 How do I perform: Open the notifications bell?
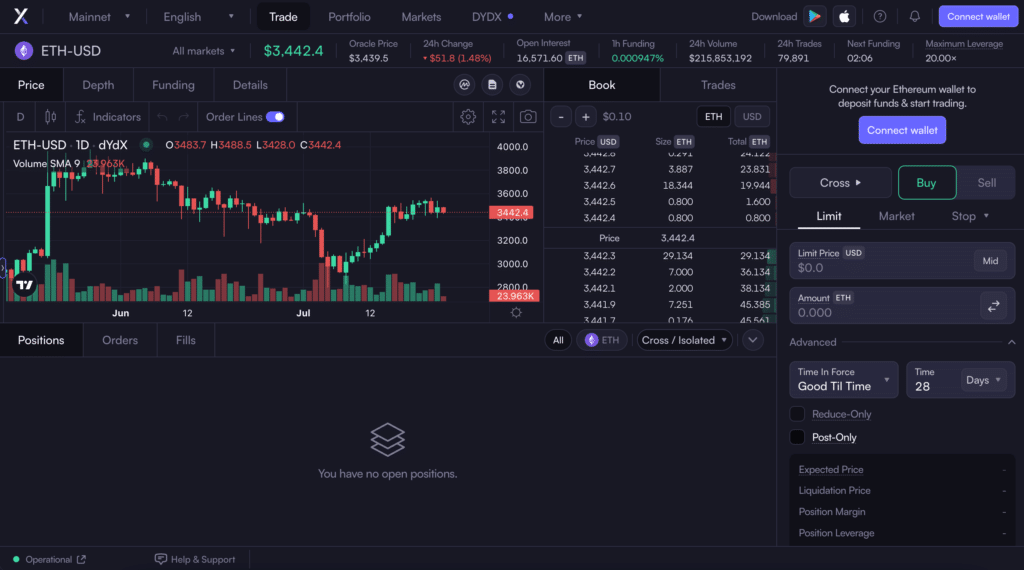(x=914, y=16)
